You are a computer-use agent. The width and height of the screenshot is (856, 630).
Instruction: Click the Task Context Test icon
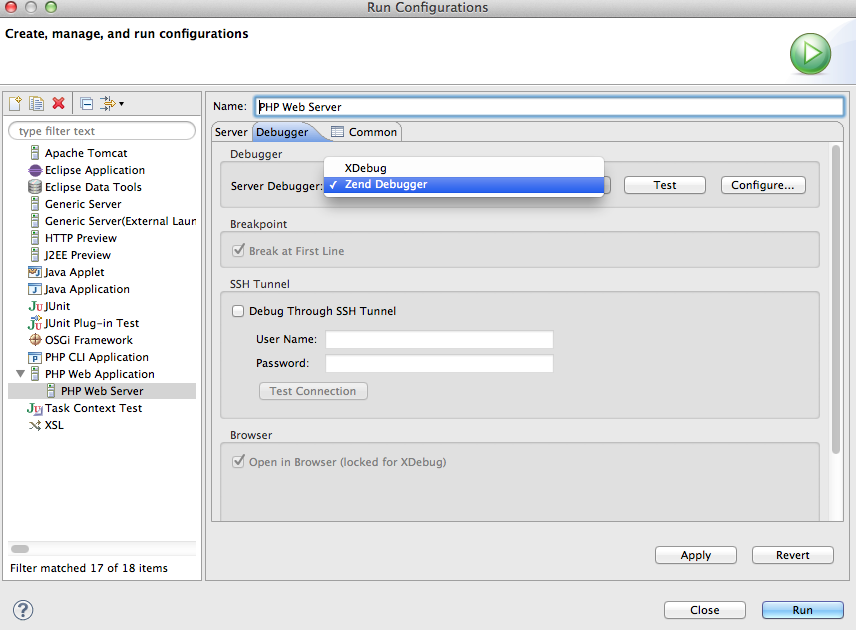pos(35,408)
